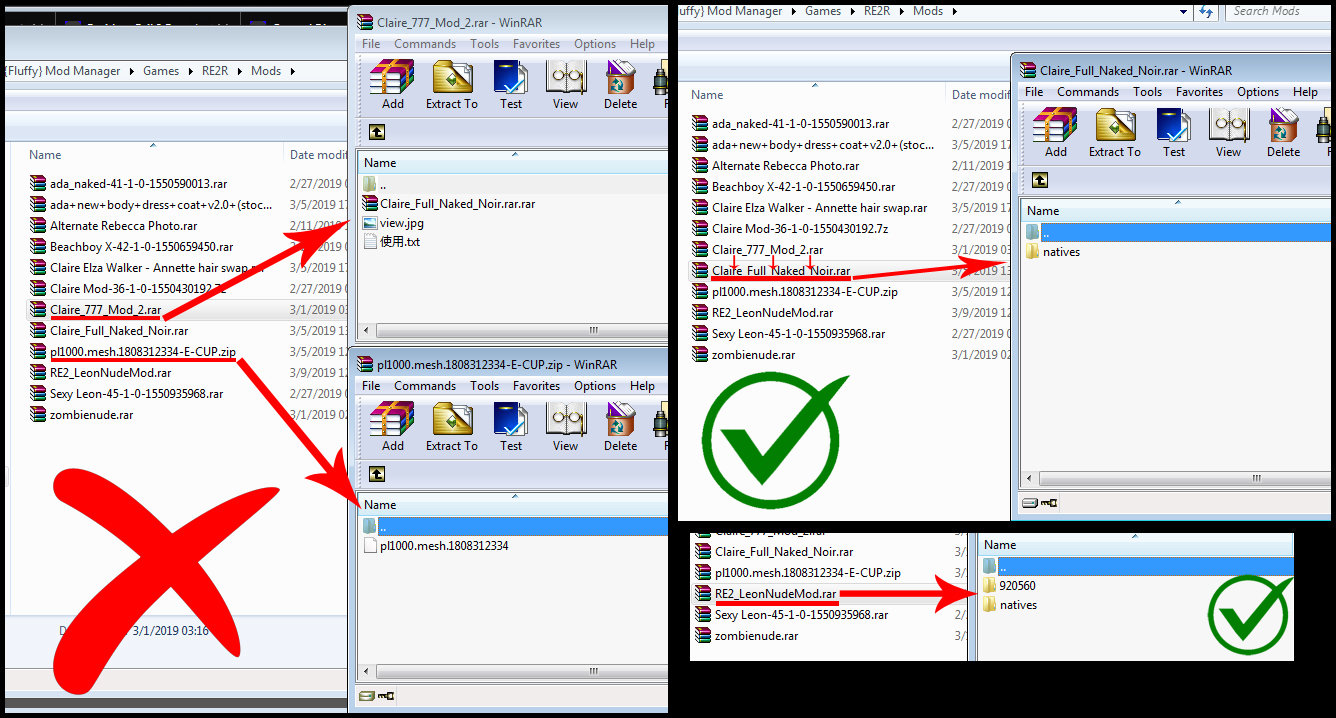This screenshot has width=1336, height=718.
Task: Open File menu in Claire_777_Mod_2.rar window
Action: 371,44
